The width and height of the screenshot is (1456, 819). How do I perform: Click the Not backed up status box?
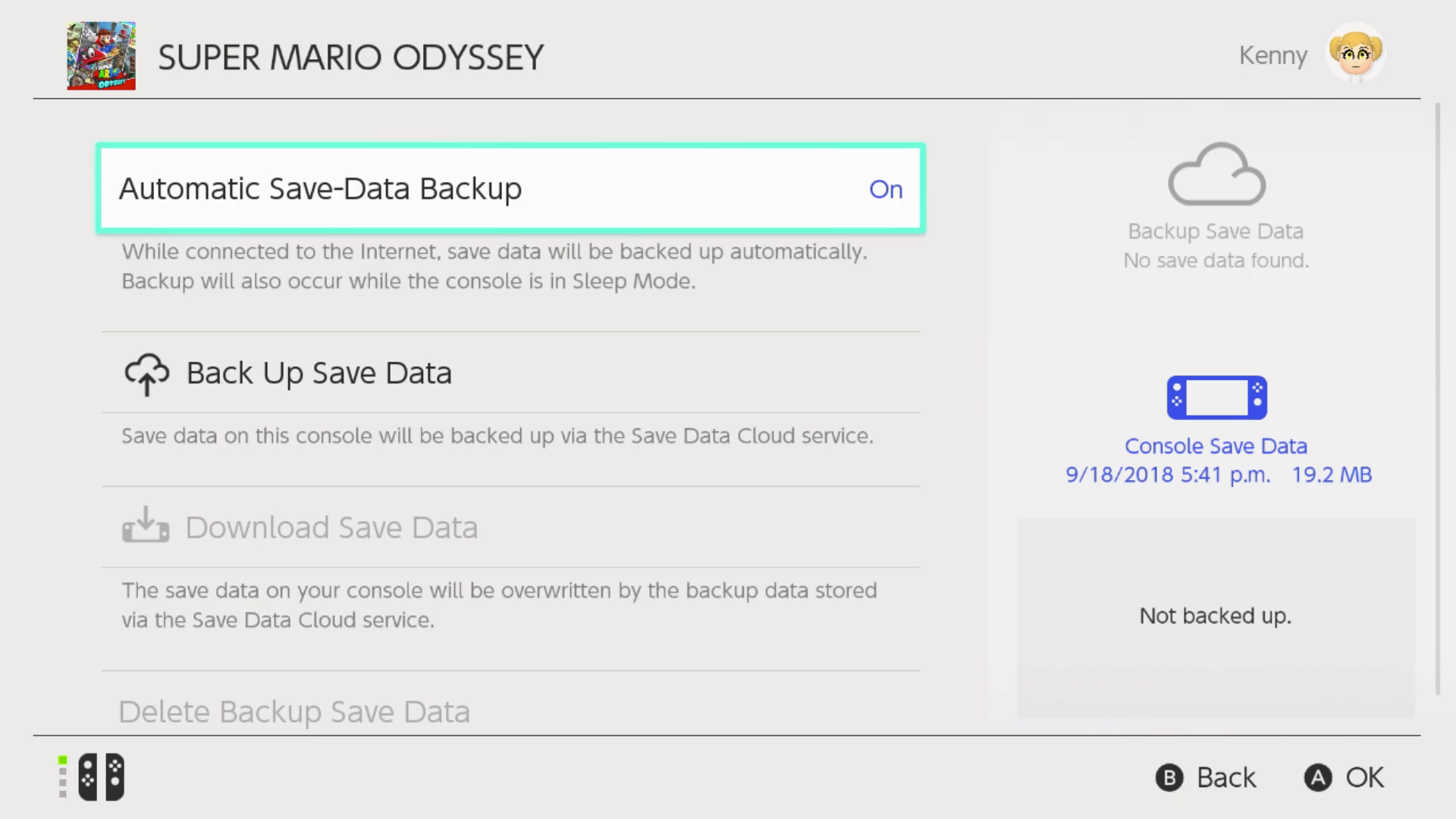coord(1216,617)
